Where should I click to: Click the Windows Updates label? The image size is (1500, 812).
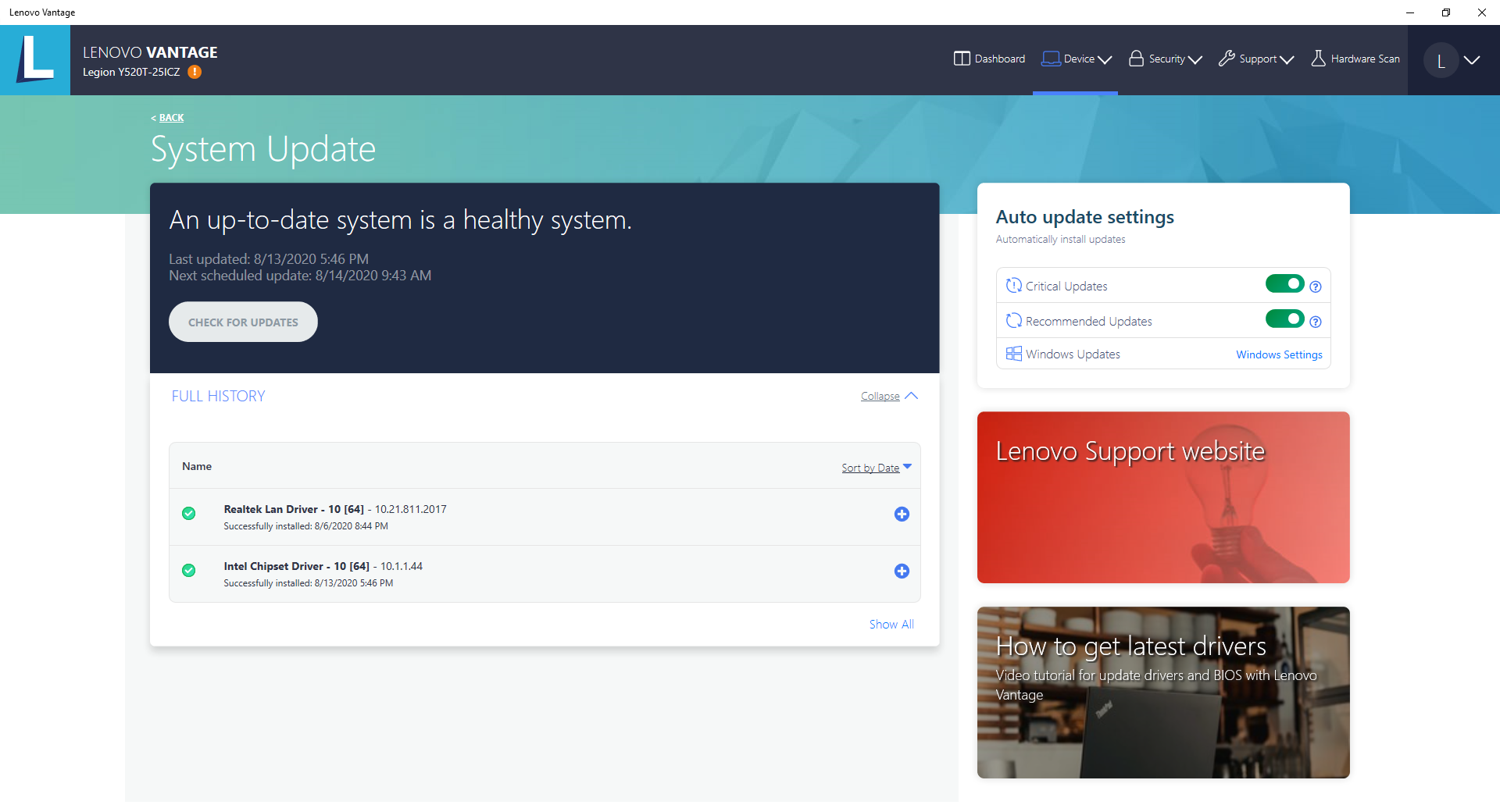pos(1073,354)
